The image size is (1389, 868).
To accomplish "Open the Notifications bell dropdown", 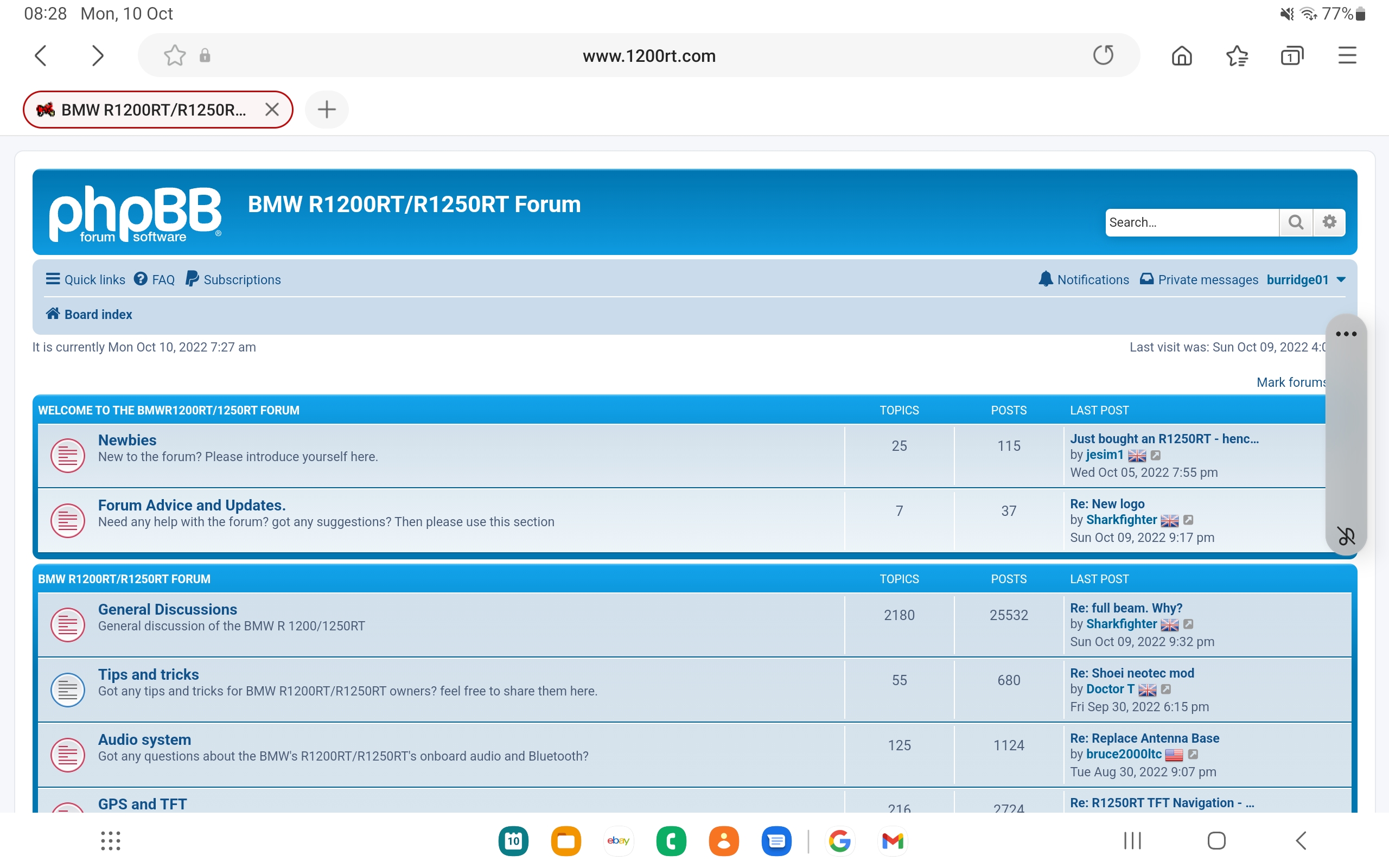I will point(1084,279).
